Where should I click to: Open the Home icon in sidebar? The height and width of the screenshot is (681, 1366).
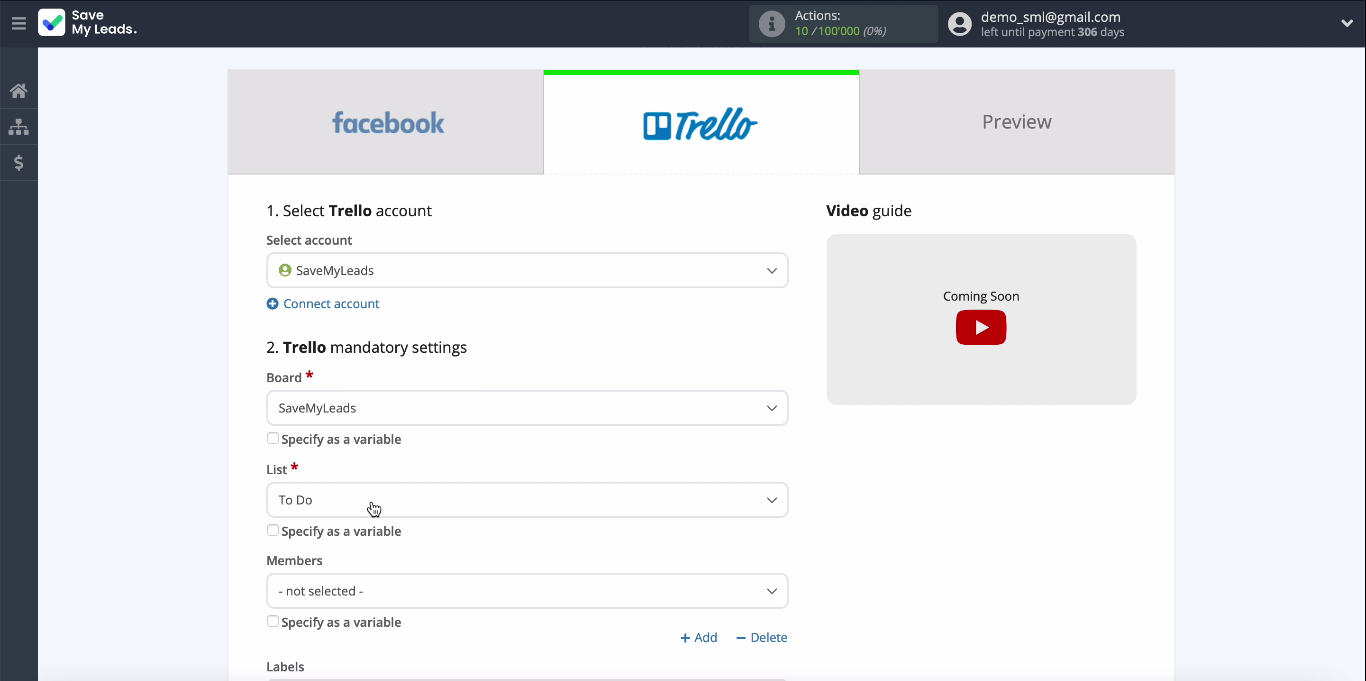pos(18,91)
